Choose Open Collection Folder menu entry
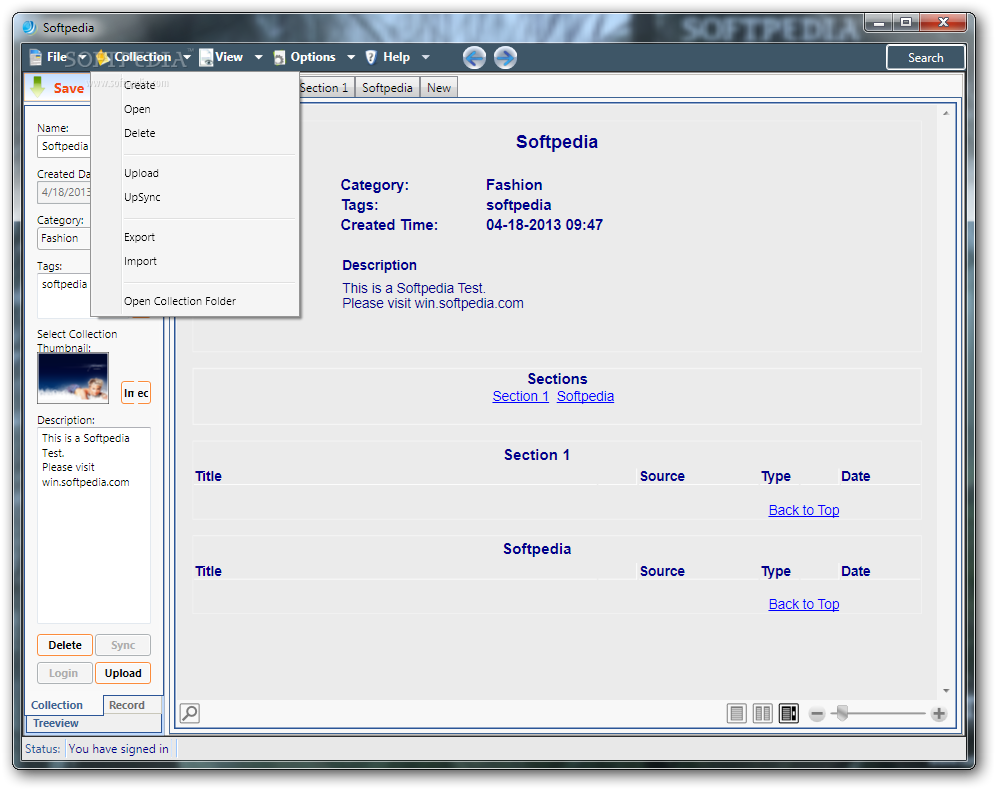Image resolution: width=996 pixels, height=790 pixels. [195, 302]
